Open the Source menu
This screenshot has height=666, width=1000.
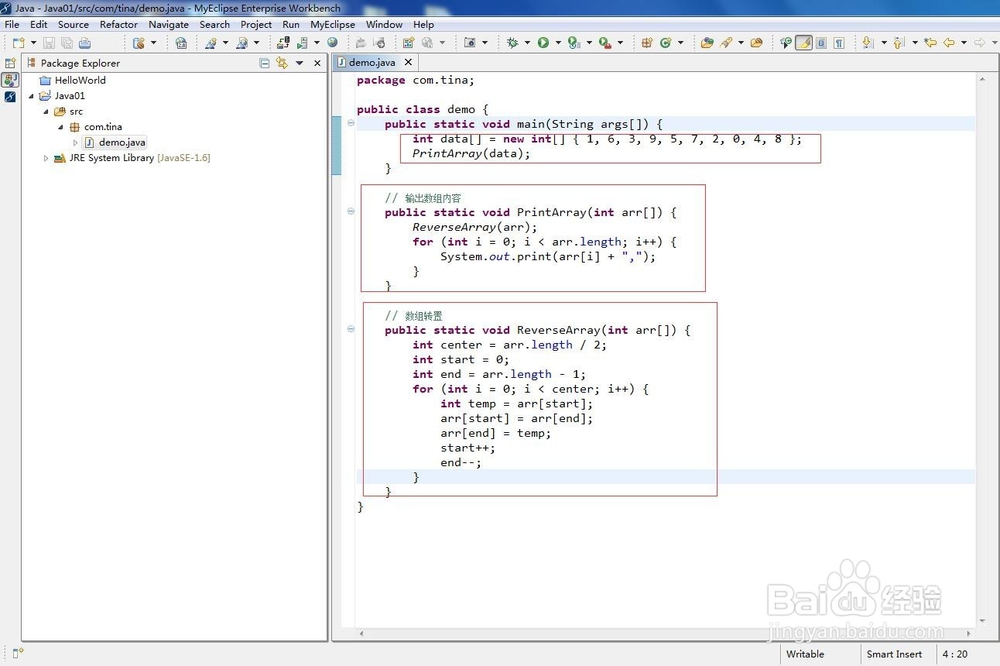(x=73, y=24)
